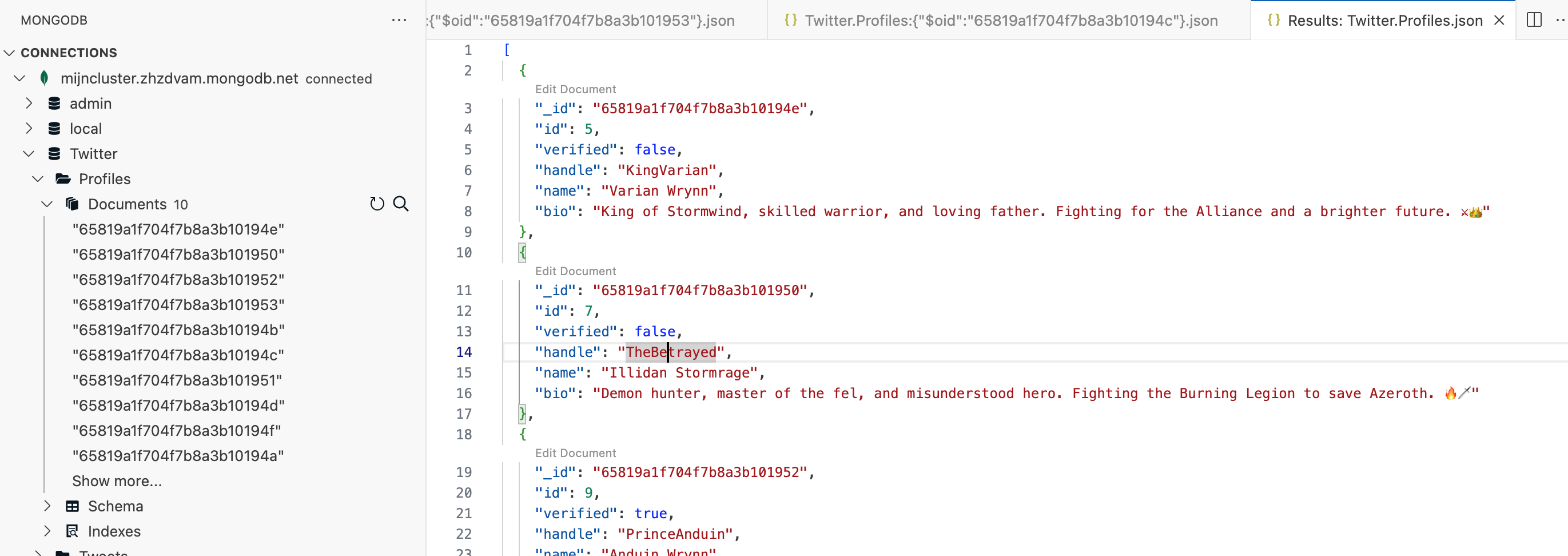The width and height of the screenshot is (1568, 556).
Task: Show more documents in the list
Action: pyautogui.click(x=117, y=481)
